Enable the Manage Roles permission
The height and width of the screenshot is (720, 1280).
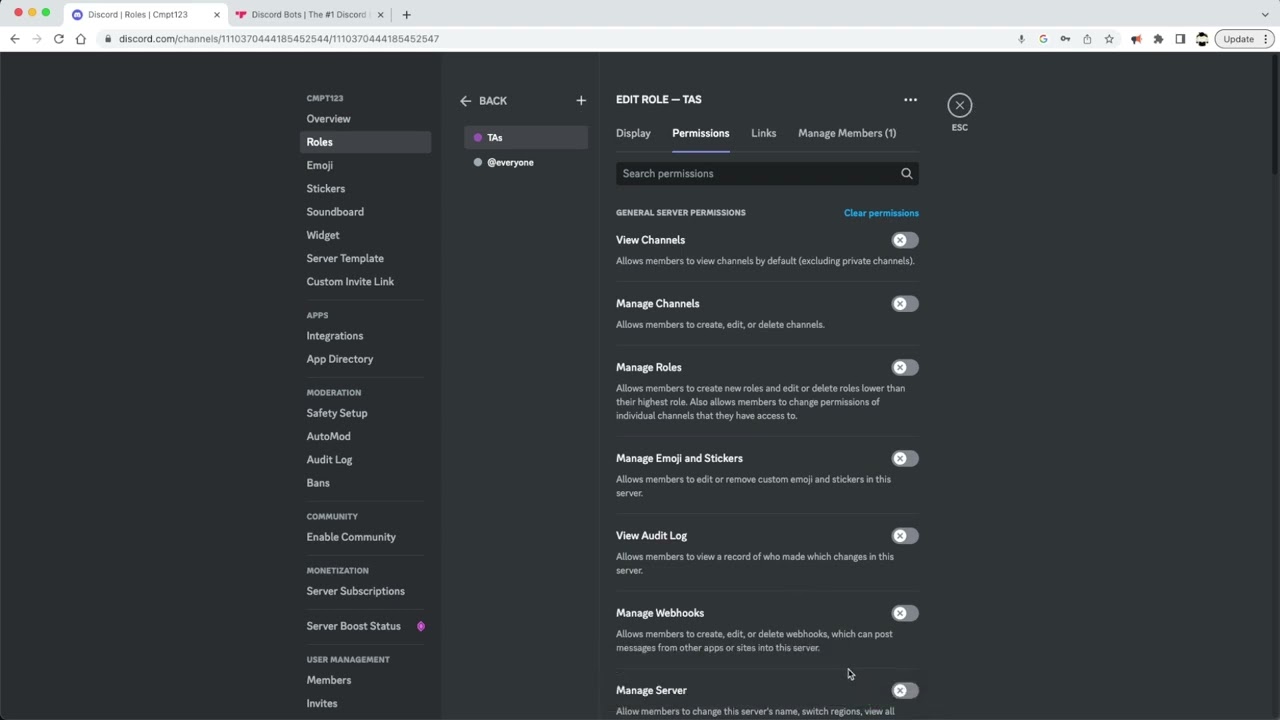tap(905, 367)
